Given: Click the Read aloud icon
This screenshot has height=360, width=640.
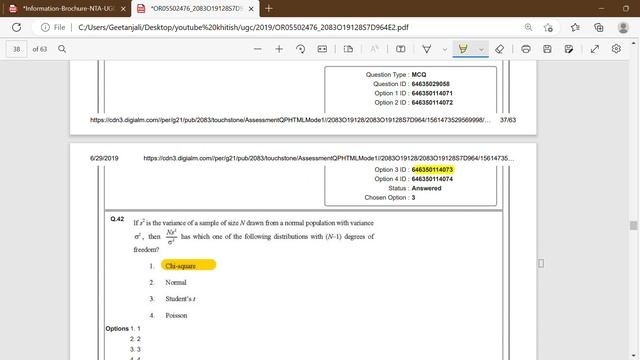Looking at the screenshot, I should point(374,49).
